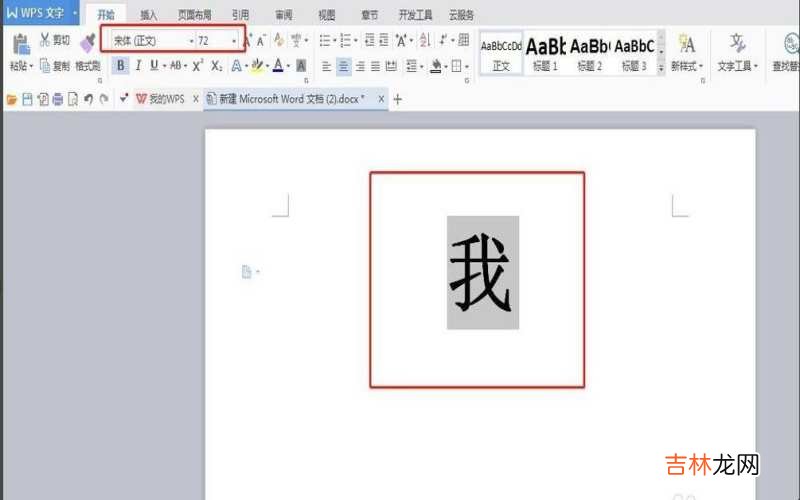Click the Copy (复制) button

coord(55,66)
